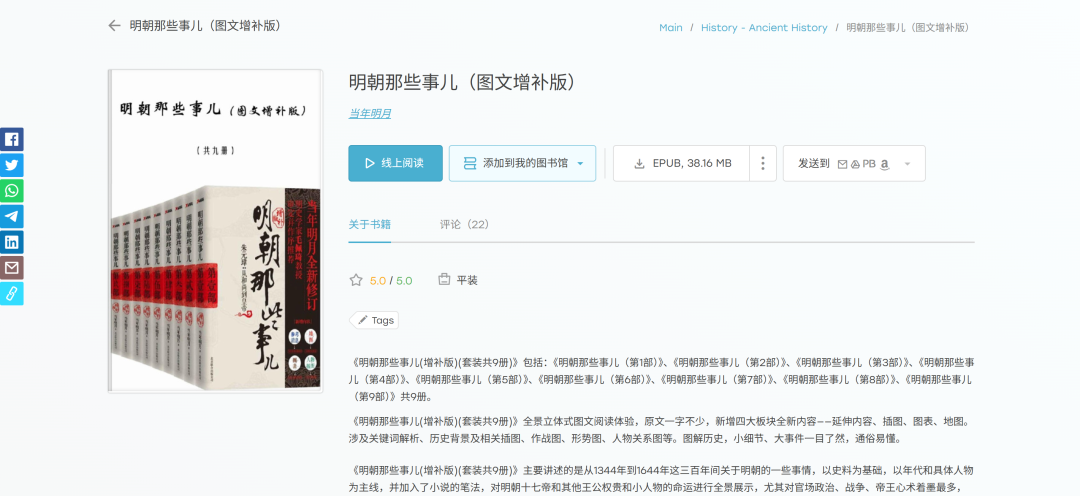Go to Main in the breadcrumb

[x=670, y=28]
